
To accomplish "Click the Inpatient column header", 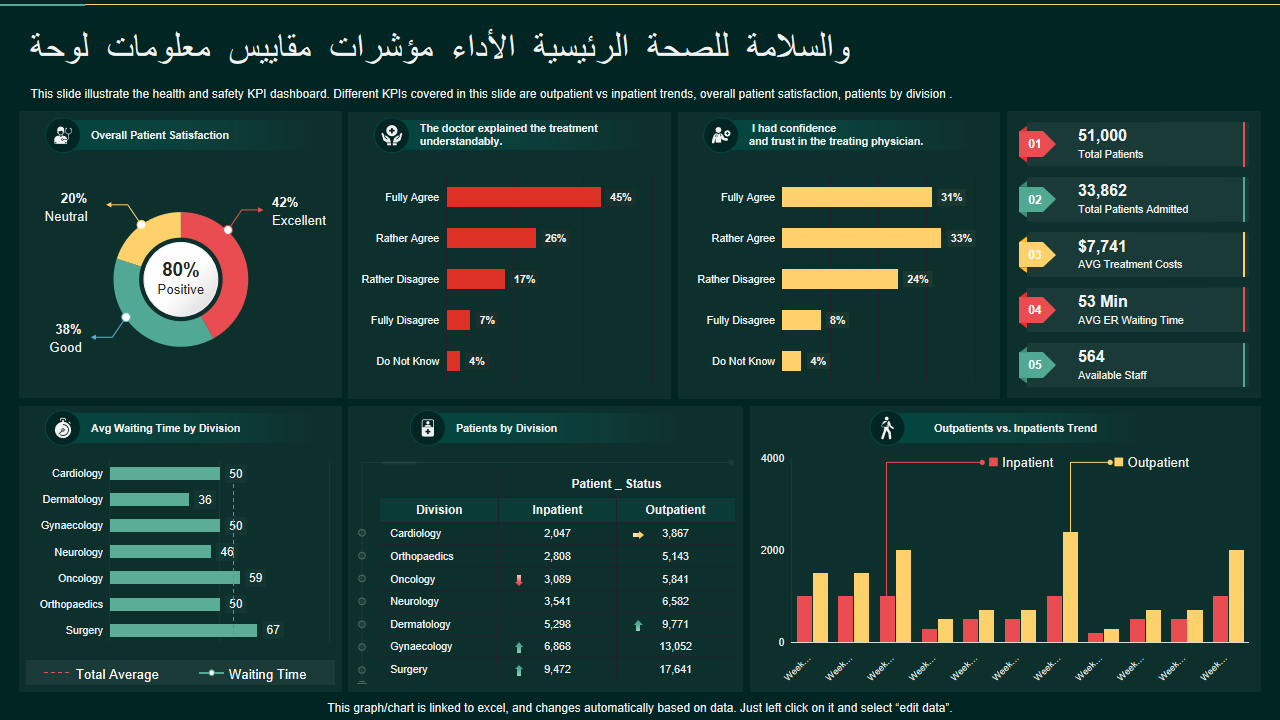I will tap(557, 510).
